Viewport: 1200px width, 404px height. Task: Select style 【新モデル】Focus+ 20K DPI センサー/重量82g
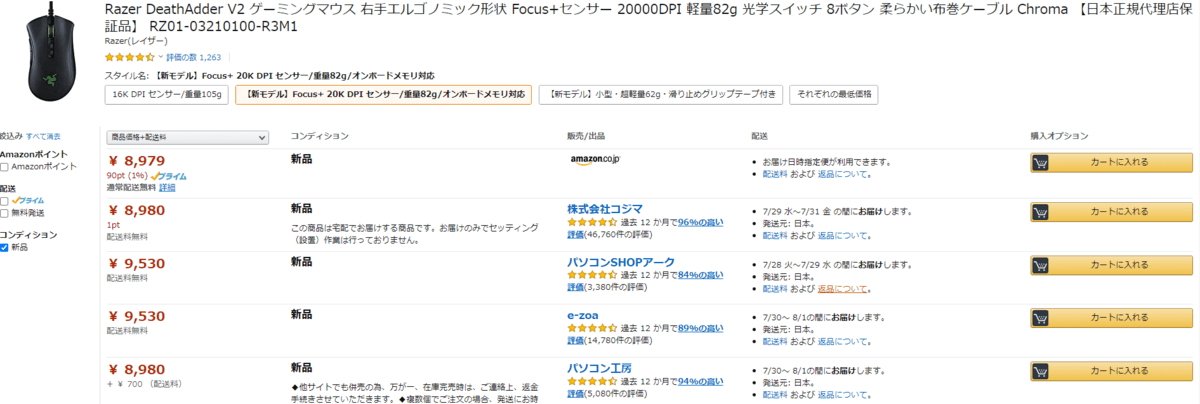point(383,94)
